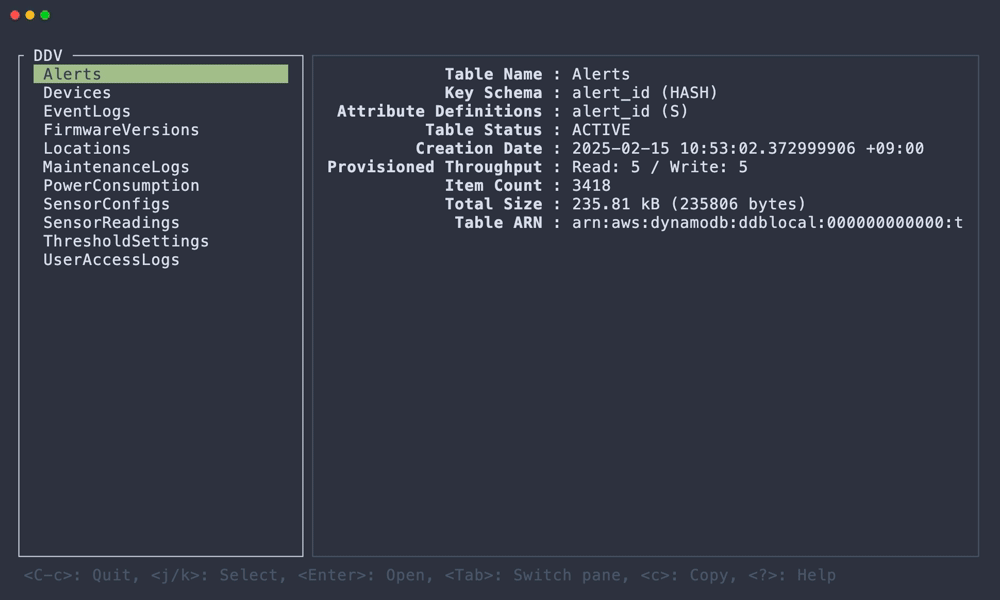The image size is (1000, 600).
Task: Open the SensorReadings table
Action: click(111, 222)
